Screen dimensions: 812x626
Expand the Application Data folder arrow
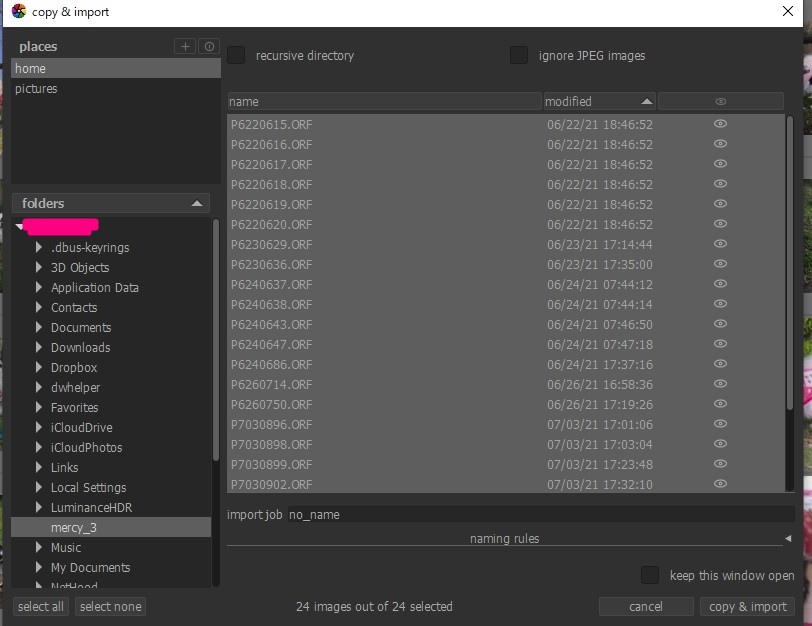(x=39, y=287)
